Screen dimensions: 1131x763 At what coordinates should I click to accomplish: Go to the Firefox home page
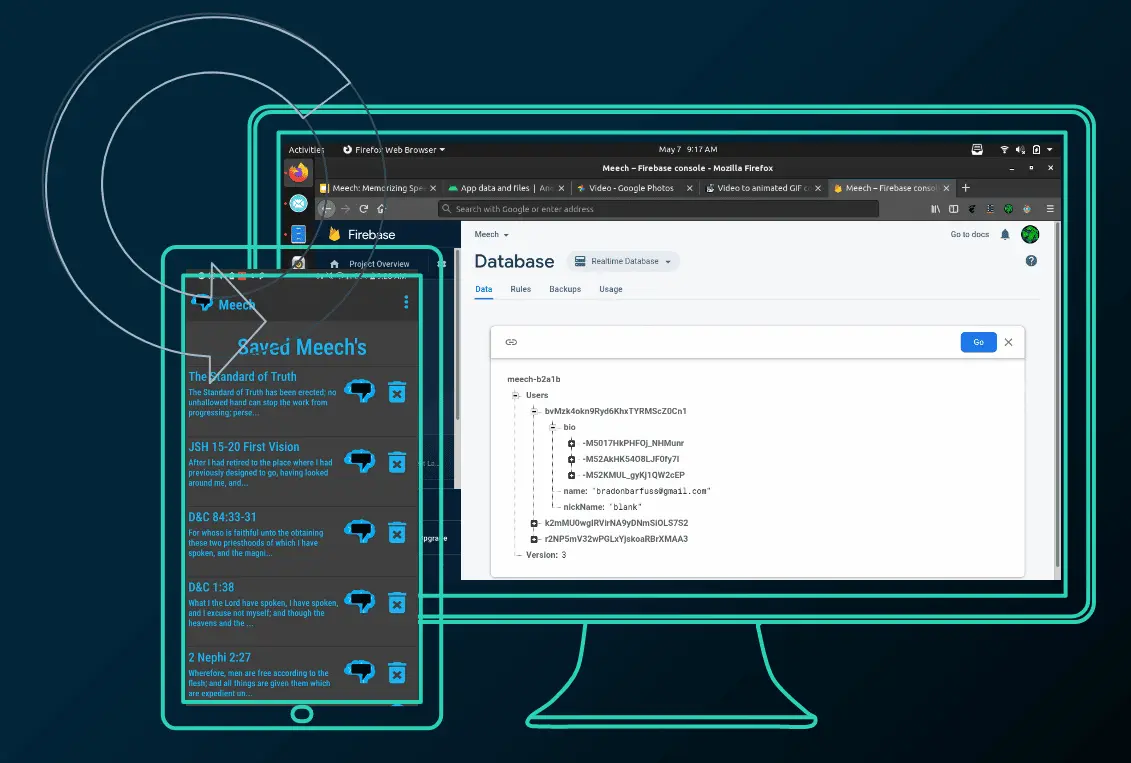coord(382,209)
